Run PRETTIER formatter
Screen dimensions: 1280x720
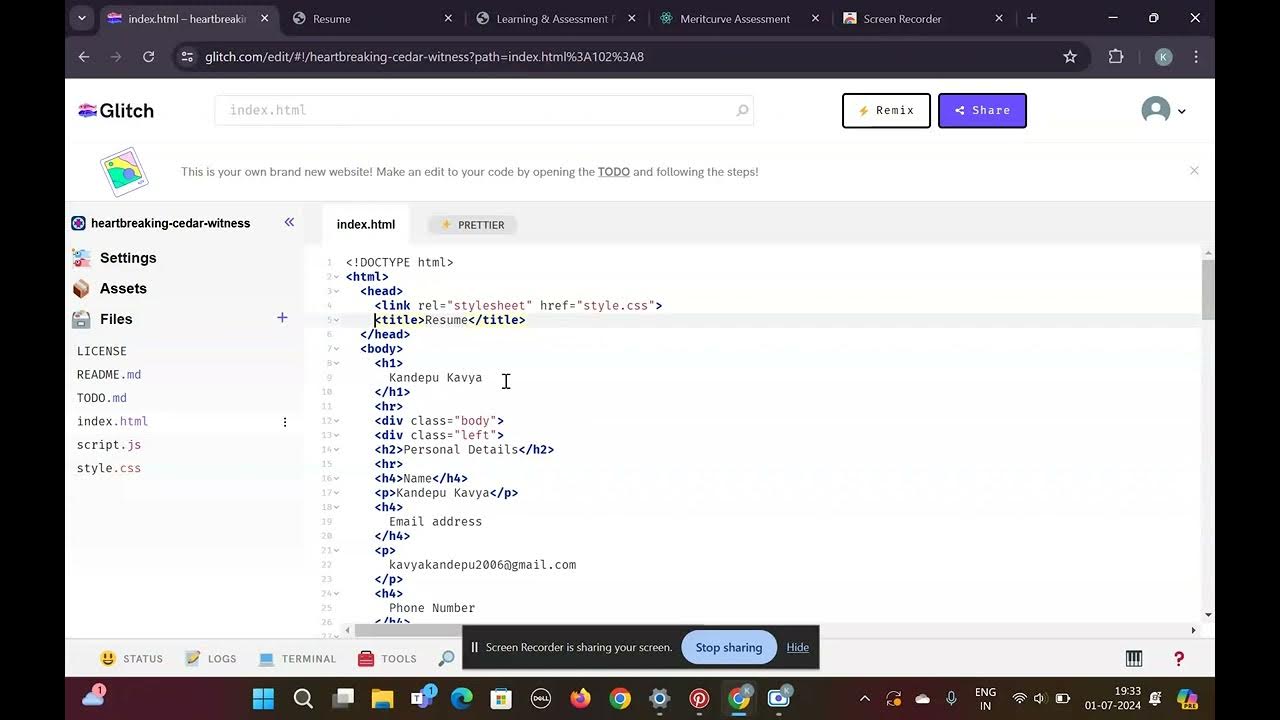473,225
